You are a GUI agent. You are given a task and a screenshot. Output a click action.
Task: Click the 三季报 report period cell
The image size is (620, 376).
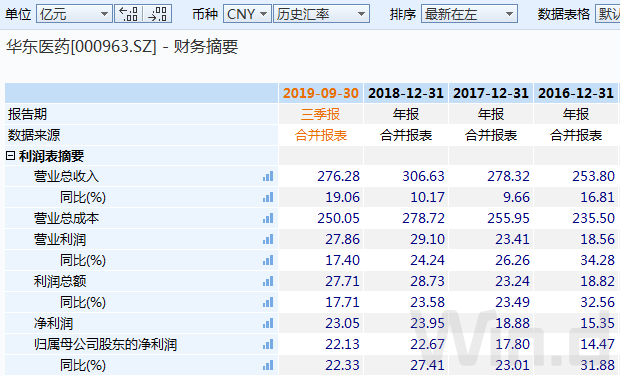tap(321, 114)
